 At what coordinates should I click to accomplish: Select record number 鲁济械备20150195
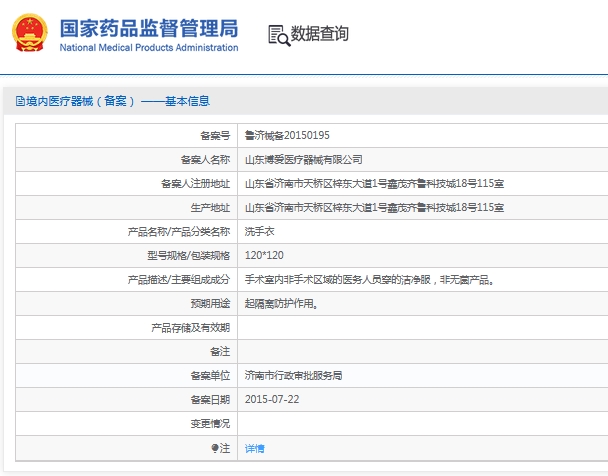click(287, 136)
